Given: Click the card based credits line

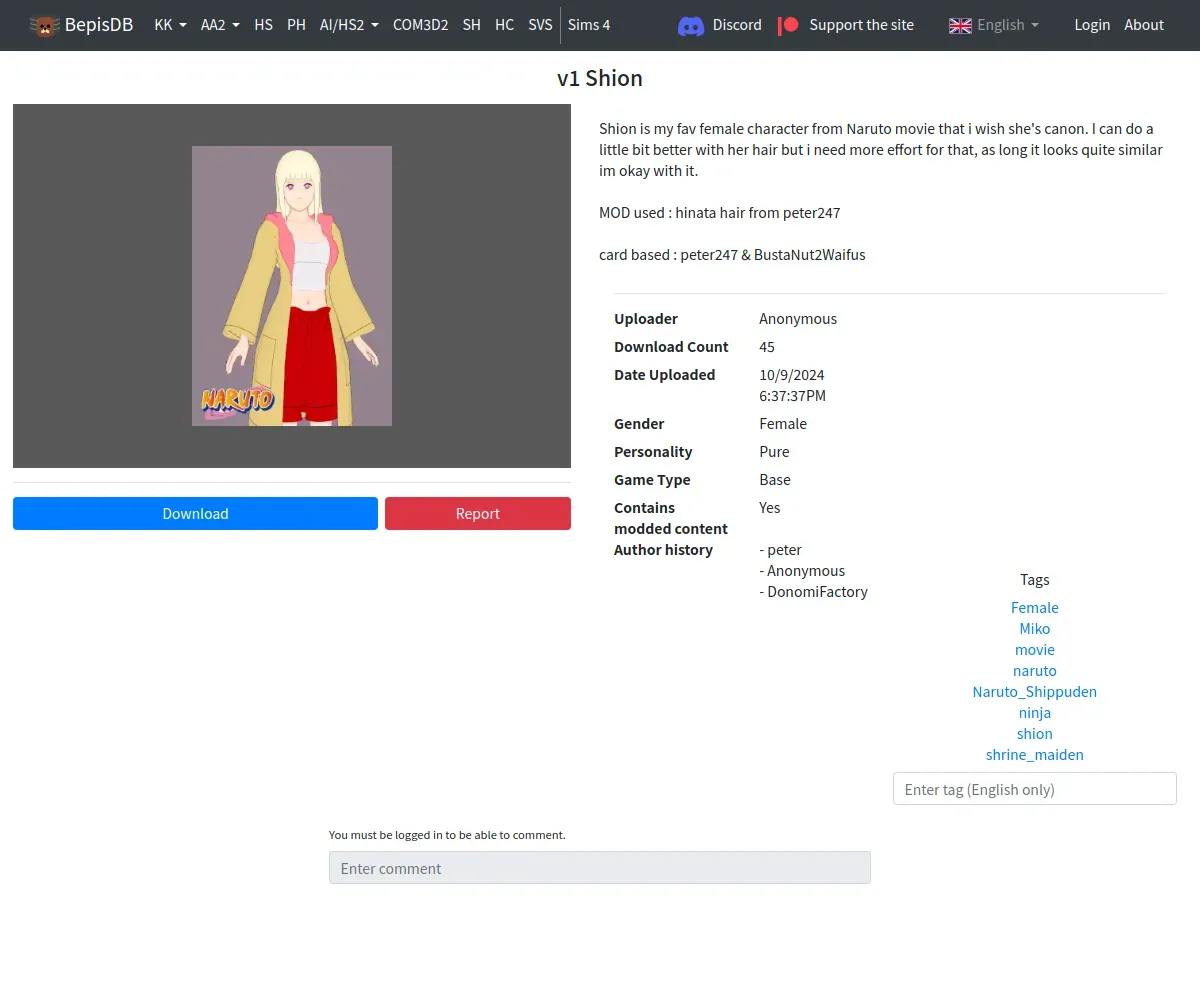Looking at the screenshot, I should click(x=732, y=255).
